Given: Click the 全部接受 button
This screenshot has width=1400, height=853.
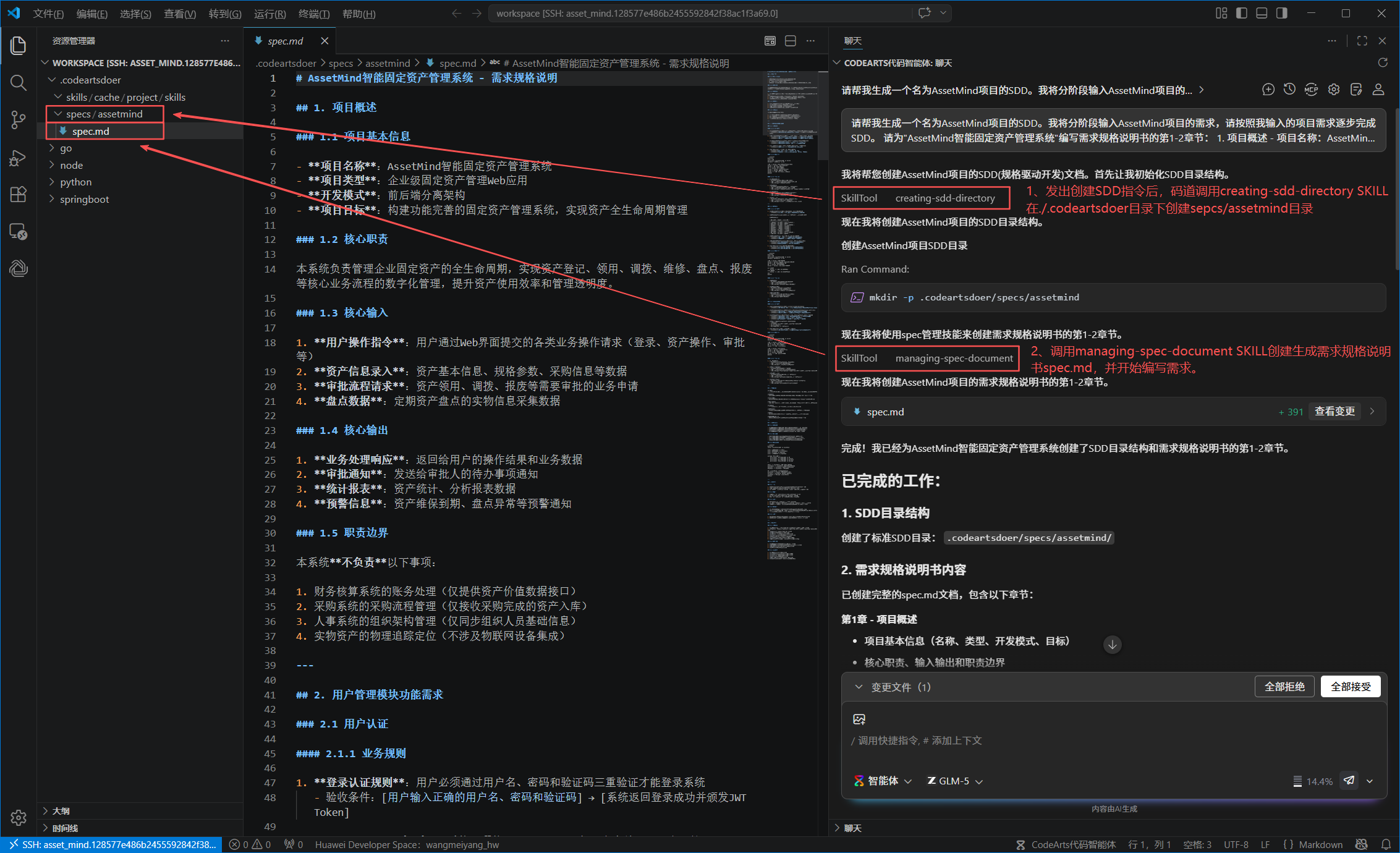Looking at the screenshot, I should pos(1350,687).
